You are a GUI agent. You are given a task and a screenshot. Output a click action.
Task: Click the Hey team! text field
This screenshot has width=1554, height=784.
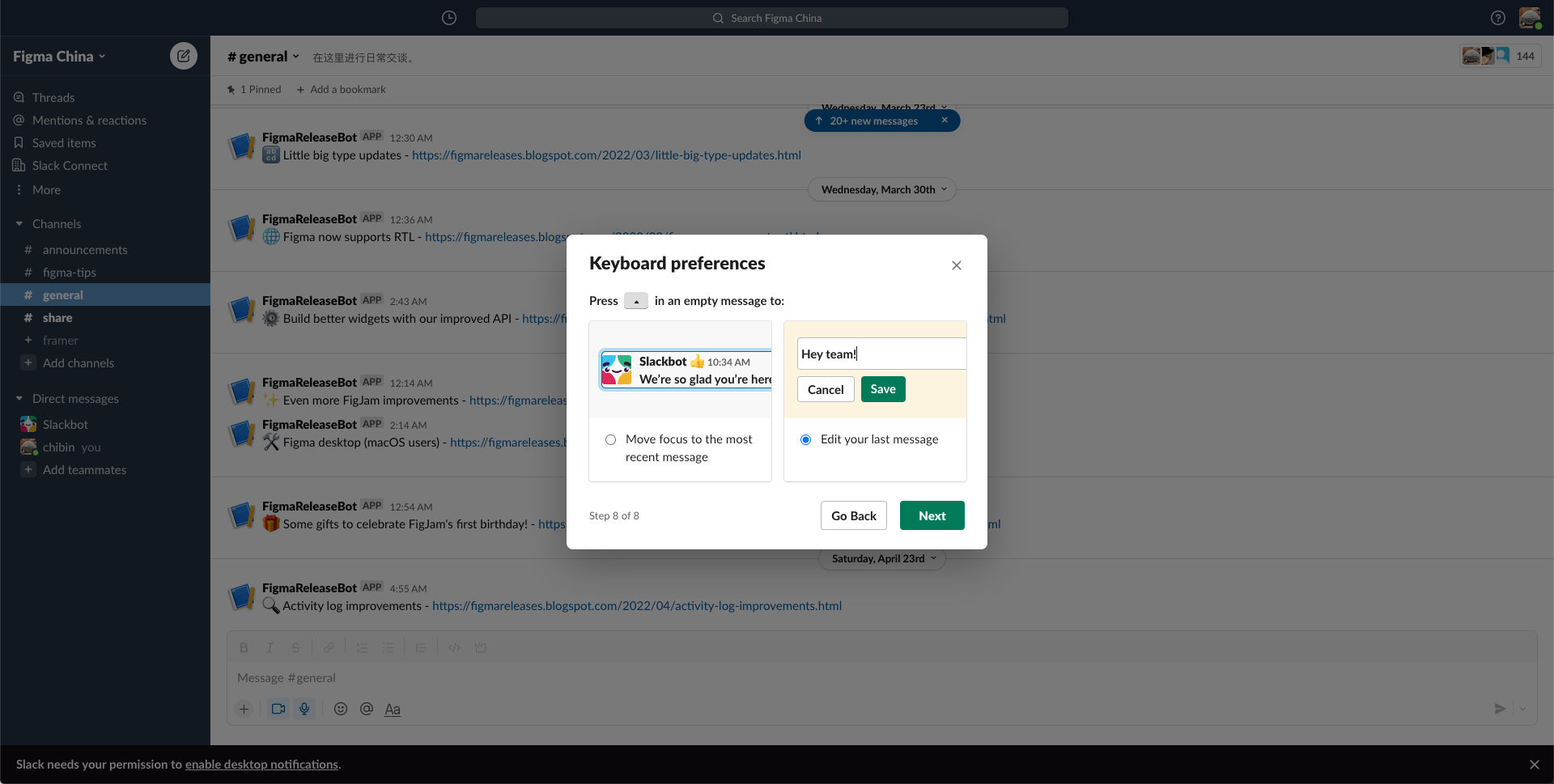coord(881,354)
